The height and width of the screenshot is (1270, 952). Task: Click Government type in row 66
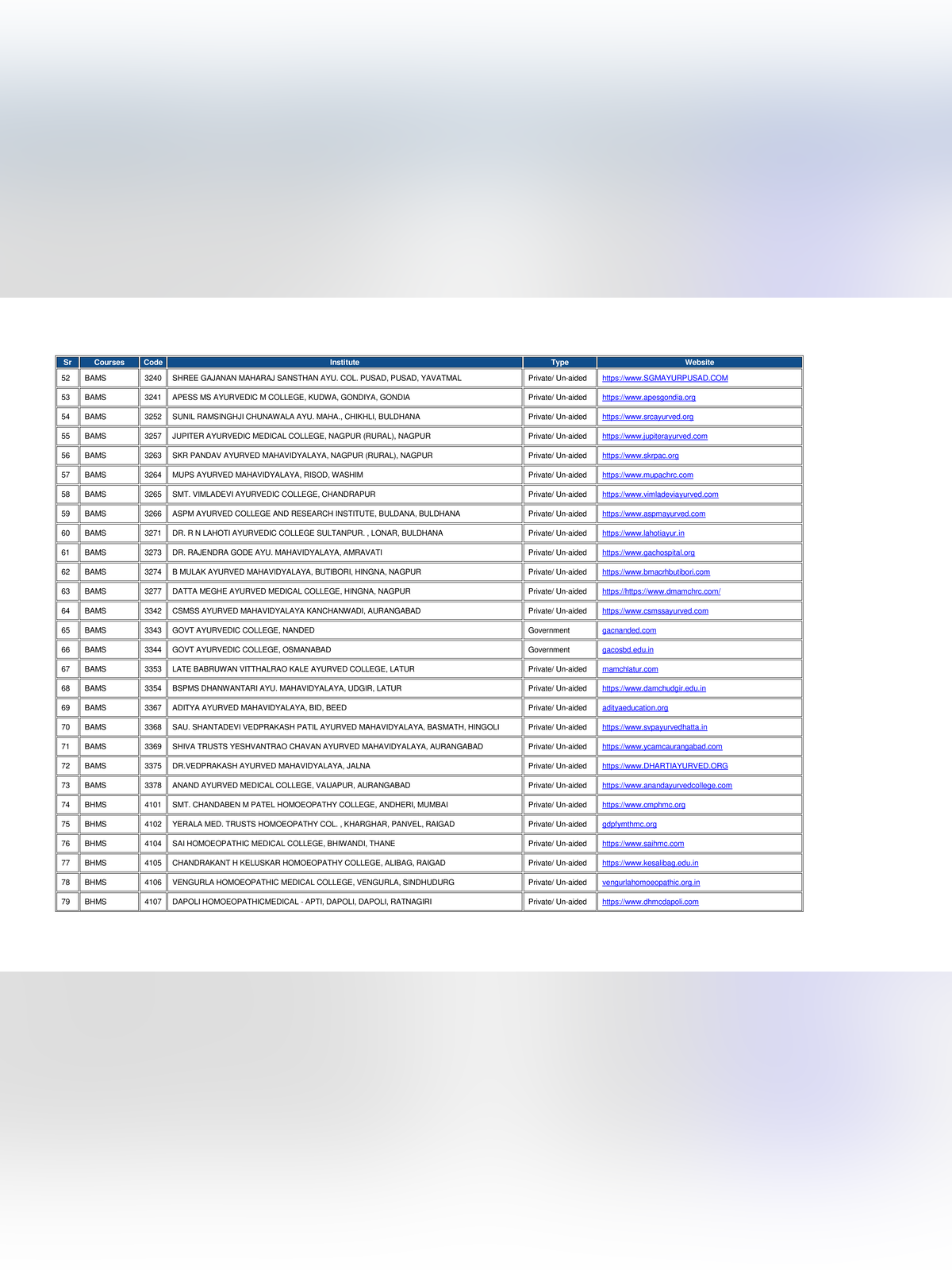tap(560, 650)
